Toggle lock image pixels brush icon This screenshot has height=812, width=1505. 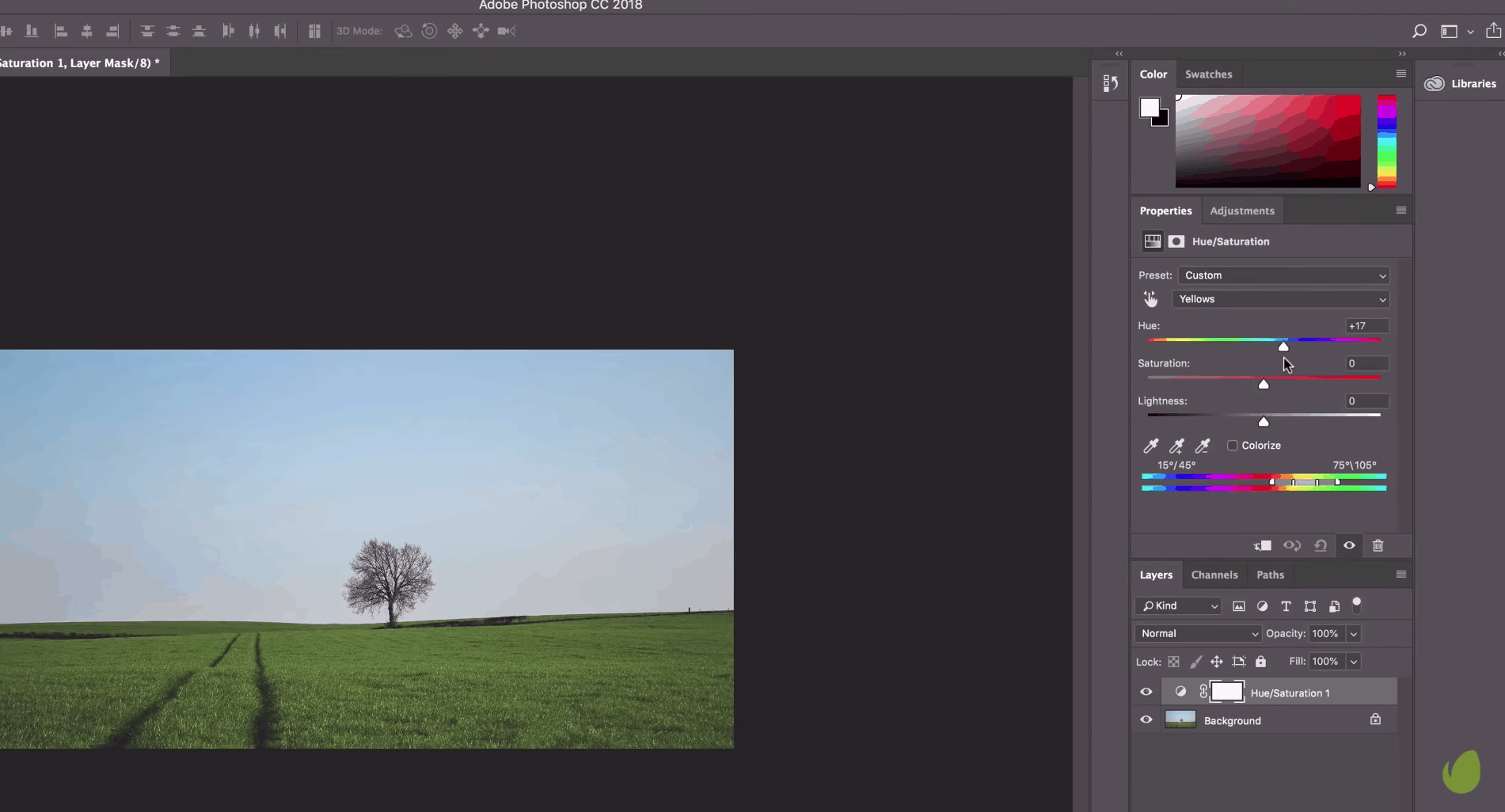(x=1195, y=662)
